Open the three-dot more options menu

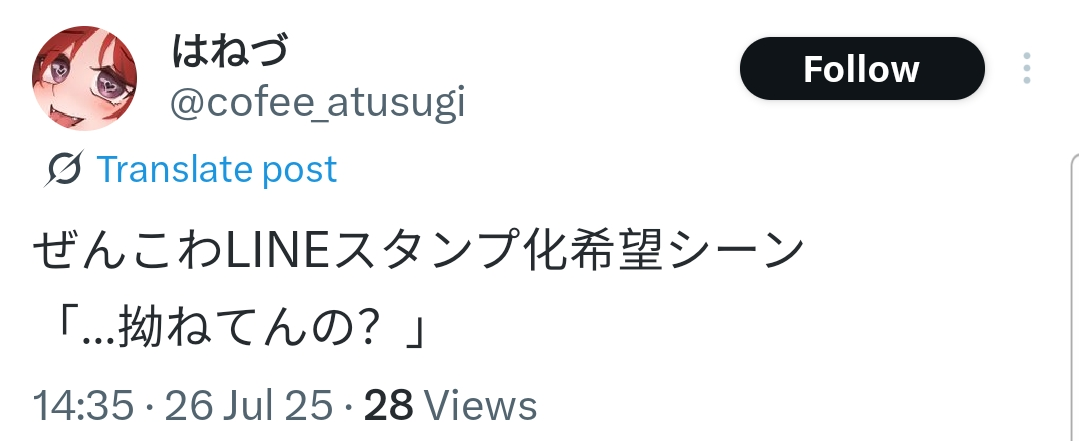(x=1026, y=68)
